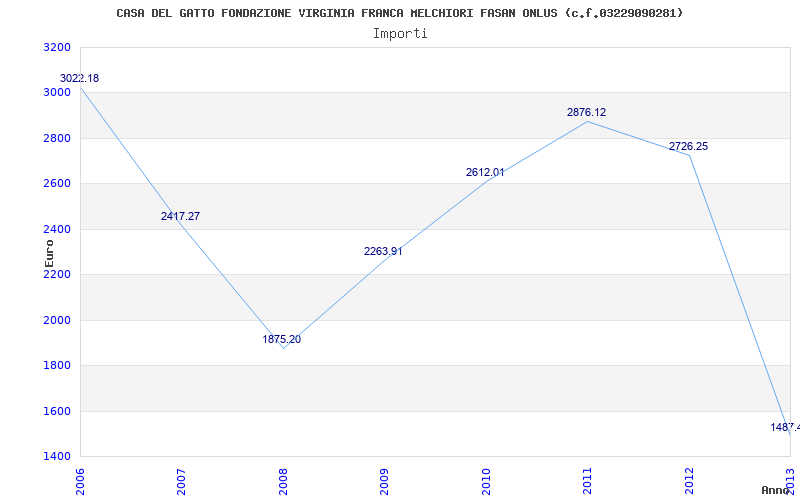
Task: Select the 2726.25 data label
Action: [689, 146]
